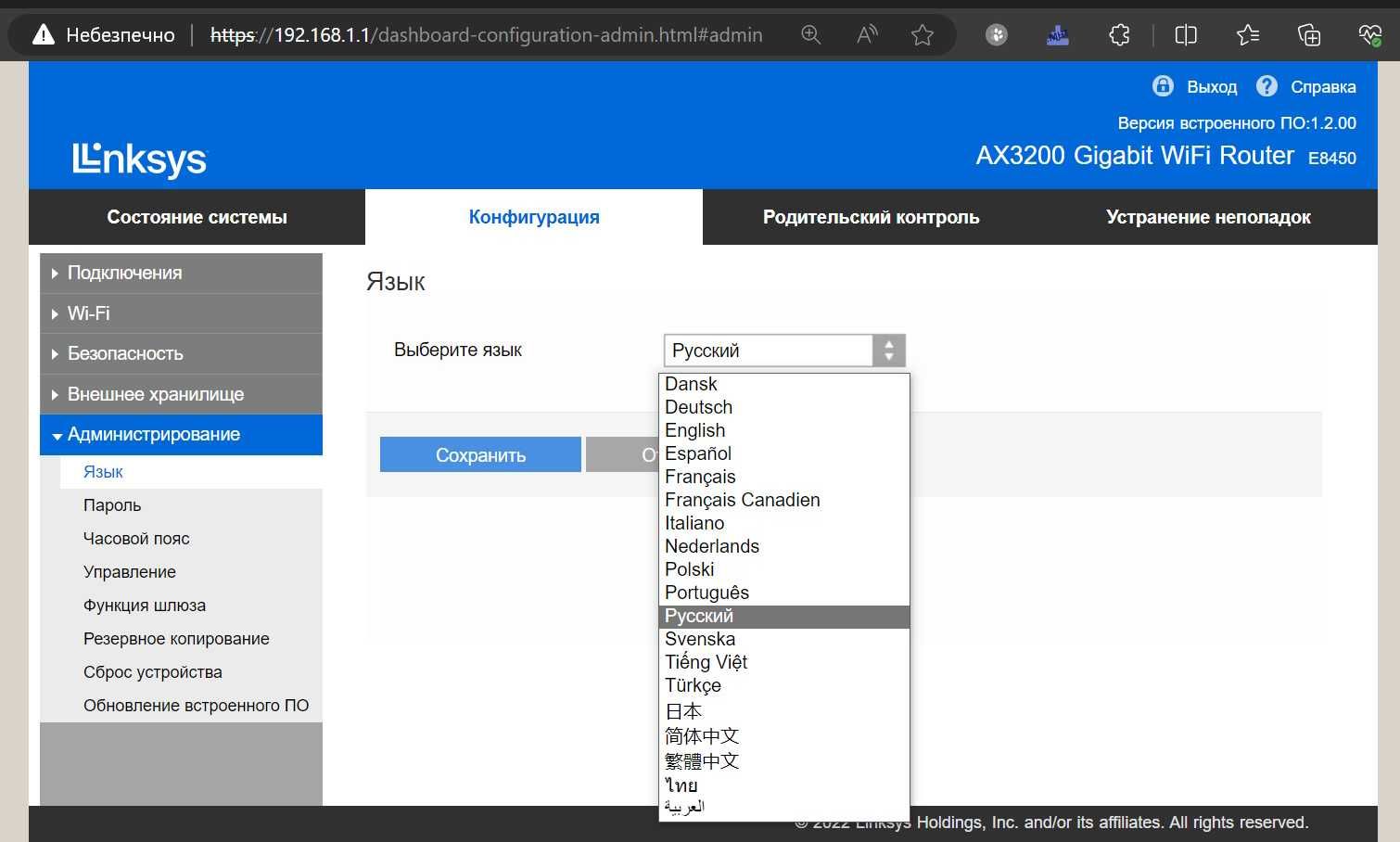The image size is (1400, 842).
Task: Open Устранение неполадок tab
Action: coord(1208,217)
